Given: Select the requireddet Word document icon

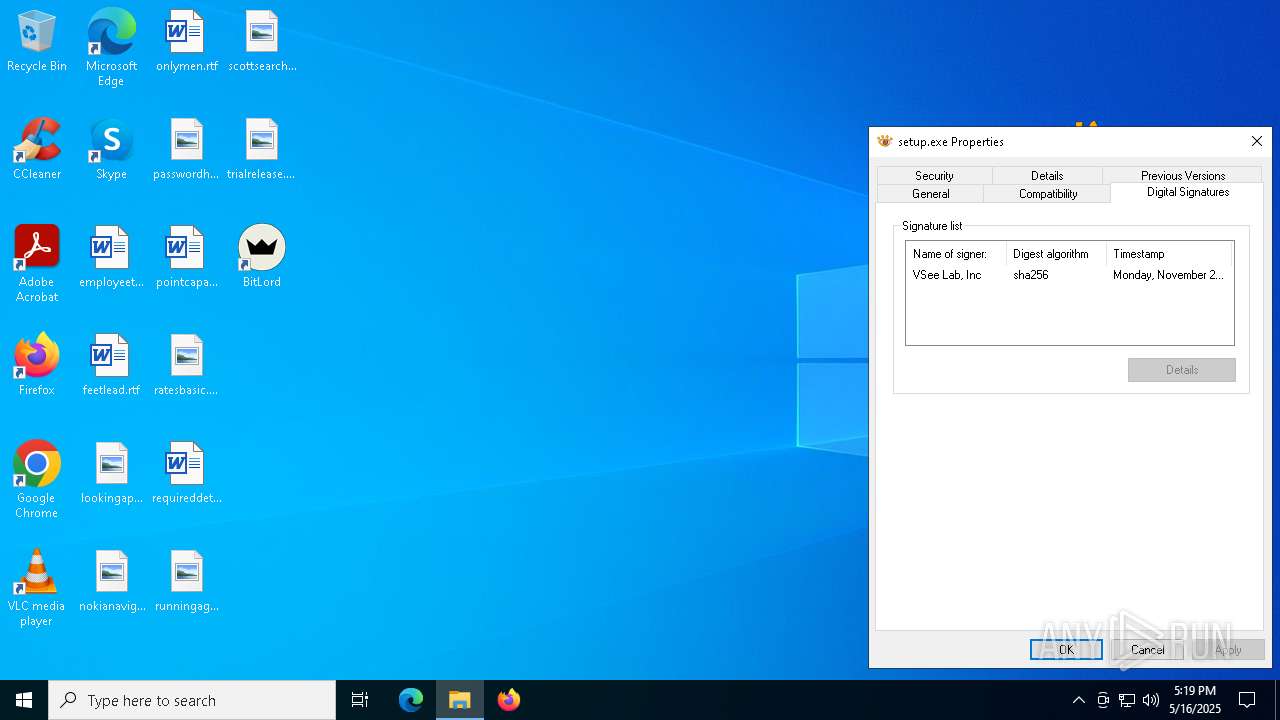Looking at the screenshot, I should click(187, 474).
